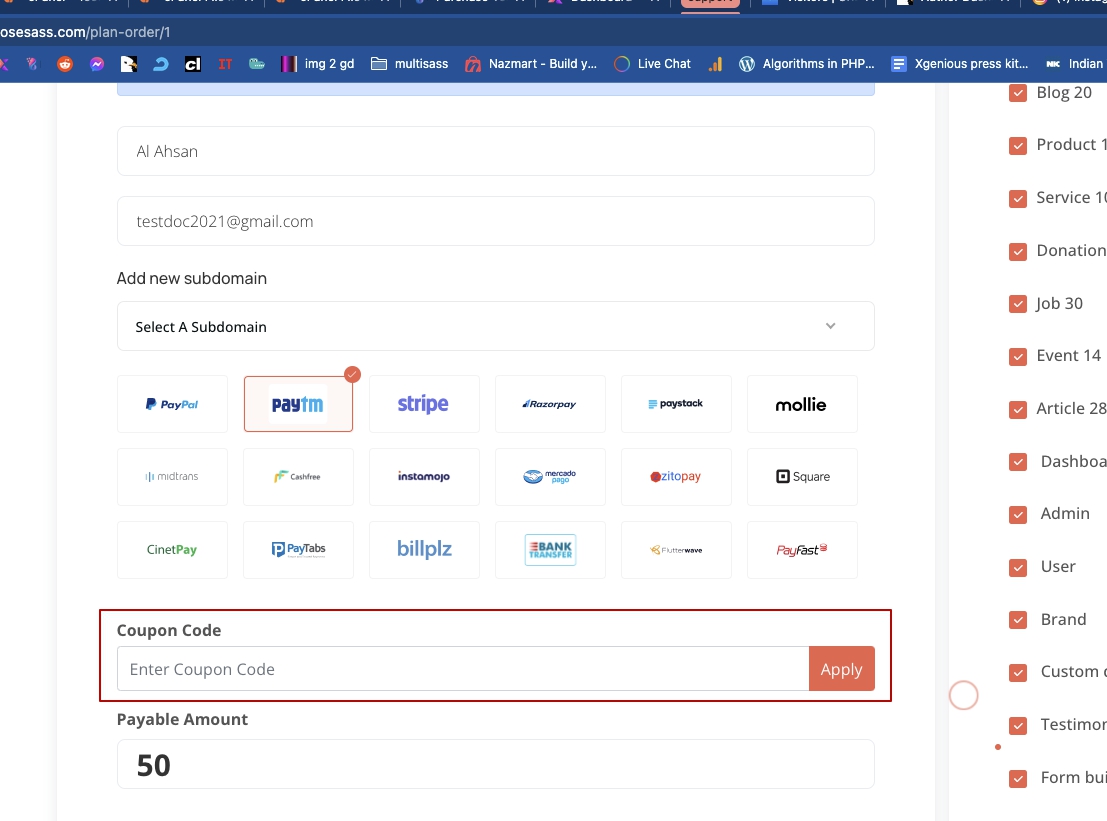Screen dimensions: 1107x821
Task: Select Square payment gateway
Action: 802,477
